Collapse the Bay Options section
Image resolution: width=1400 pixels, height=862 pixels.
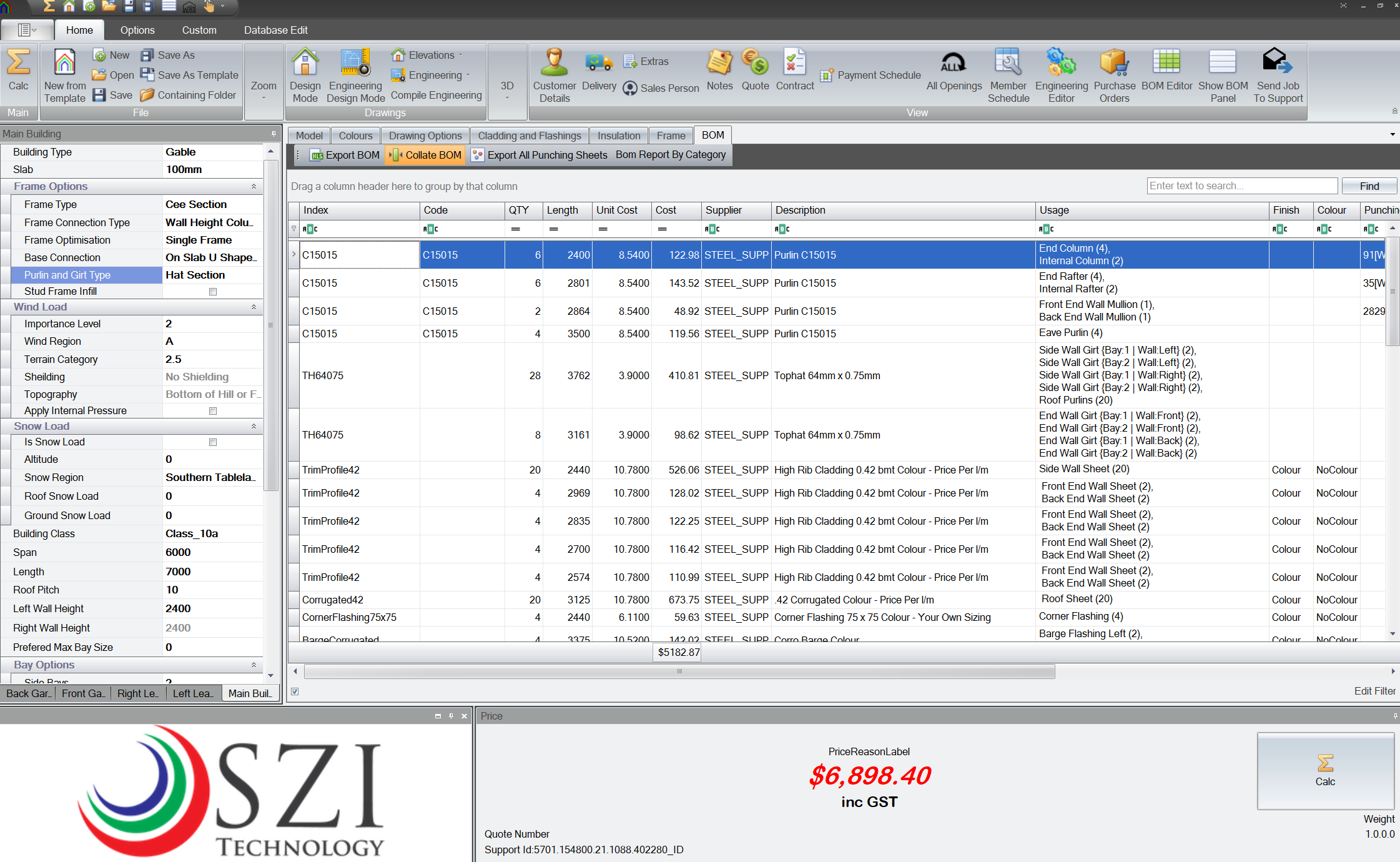coord(254,665)
